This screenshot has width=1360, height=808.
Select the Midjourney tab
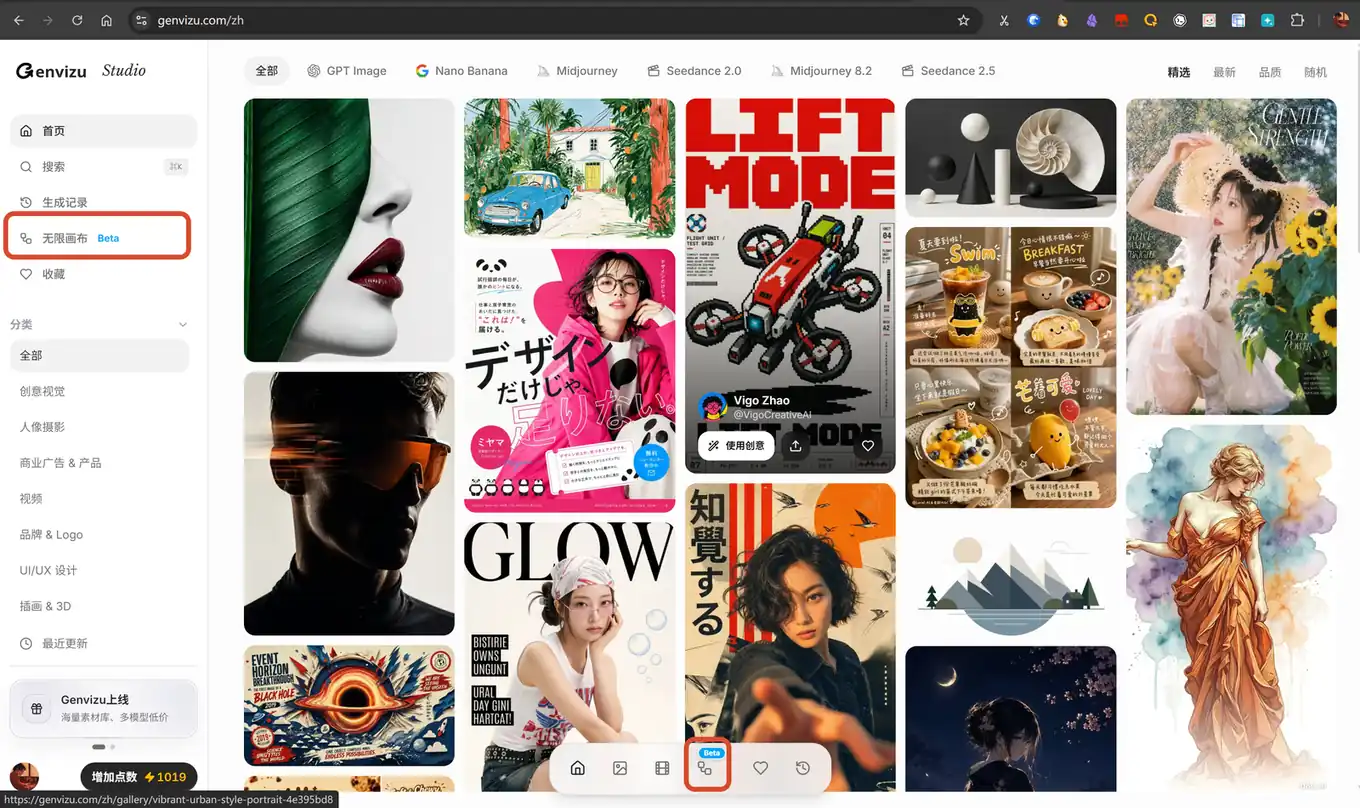tap(577, 71)
